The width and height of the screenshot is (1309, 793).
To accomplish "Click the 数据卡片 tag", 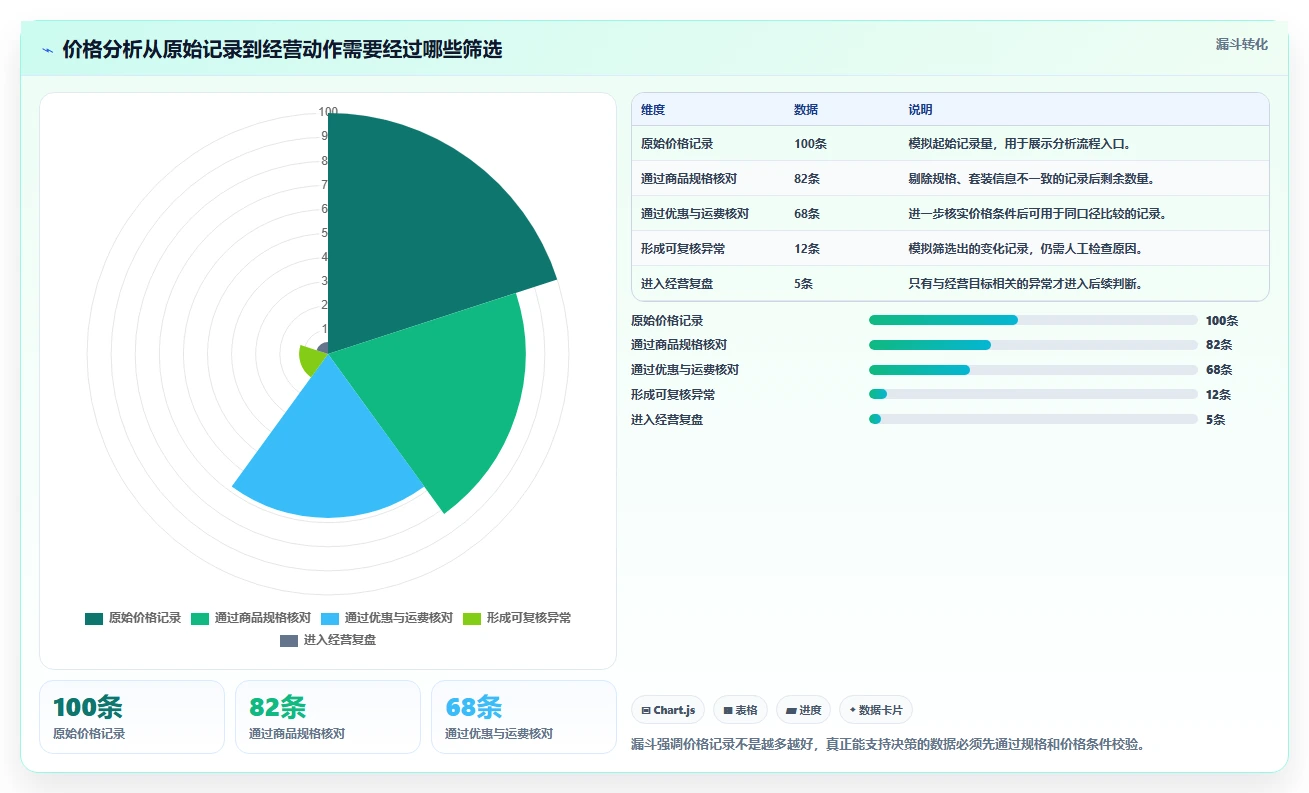I will click(876, 710).
